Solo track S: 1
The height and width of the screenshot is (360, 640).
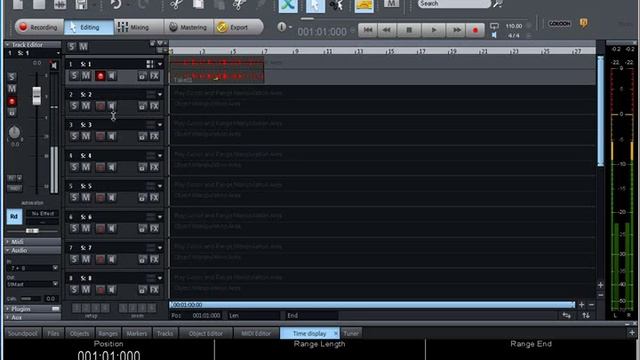click(74, 76)
